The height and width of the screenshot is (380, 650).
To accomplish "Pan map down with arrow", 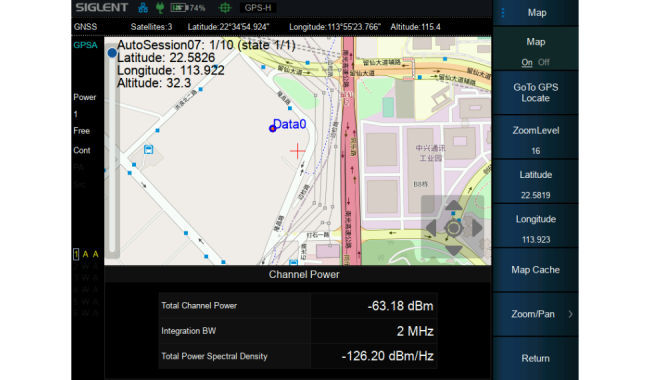I will pos(453,250).
